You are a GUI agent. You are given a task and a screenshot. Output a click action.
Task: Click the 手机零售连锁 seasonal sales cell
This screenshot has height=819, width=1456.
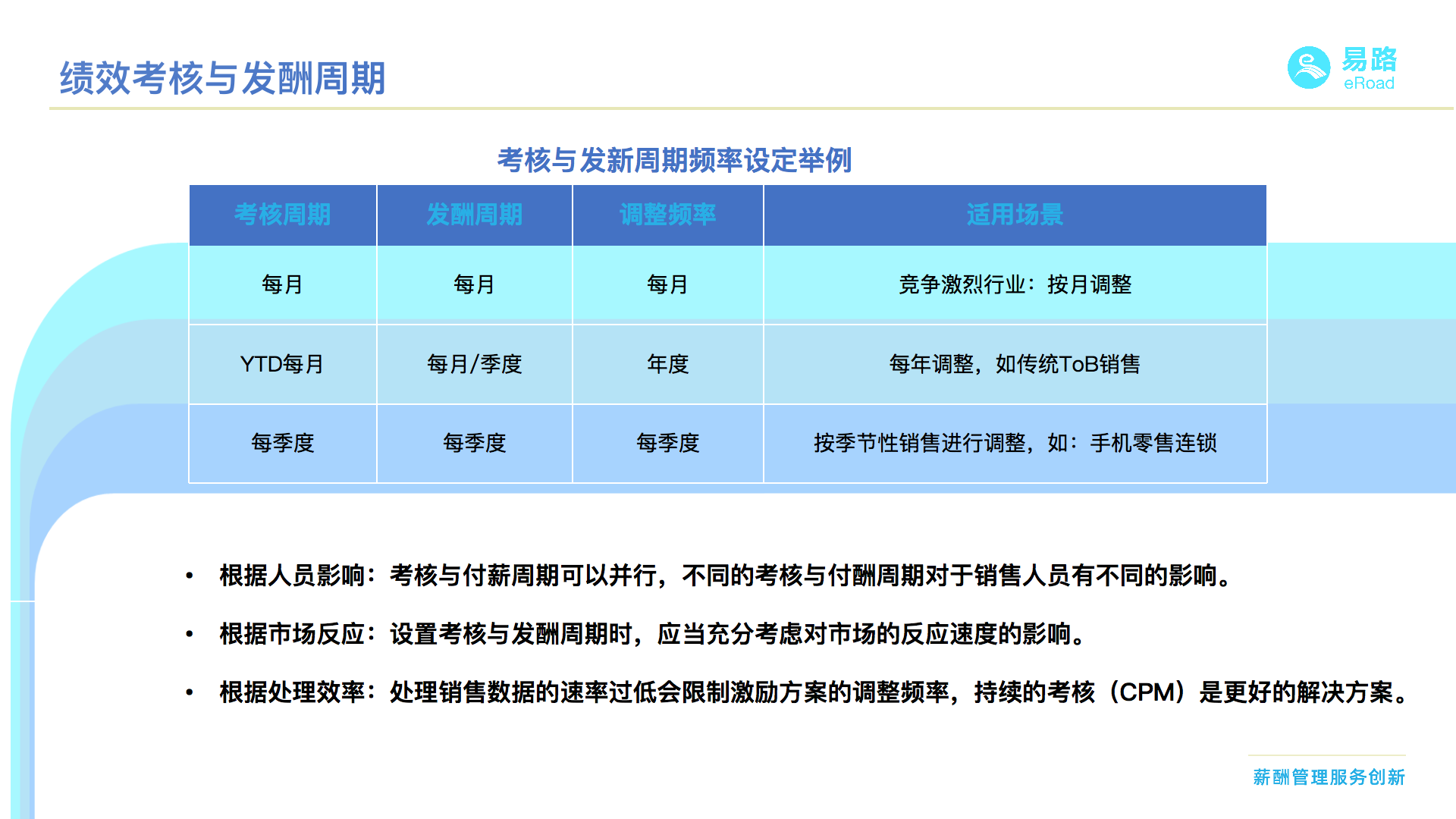point(1015,443)
